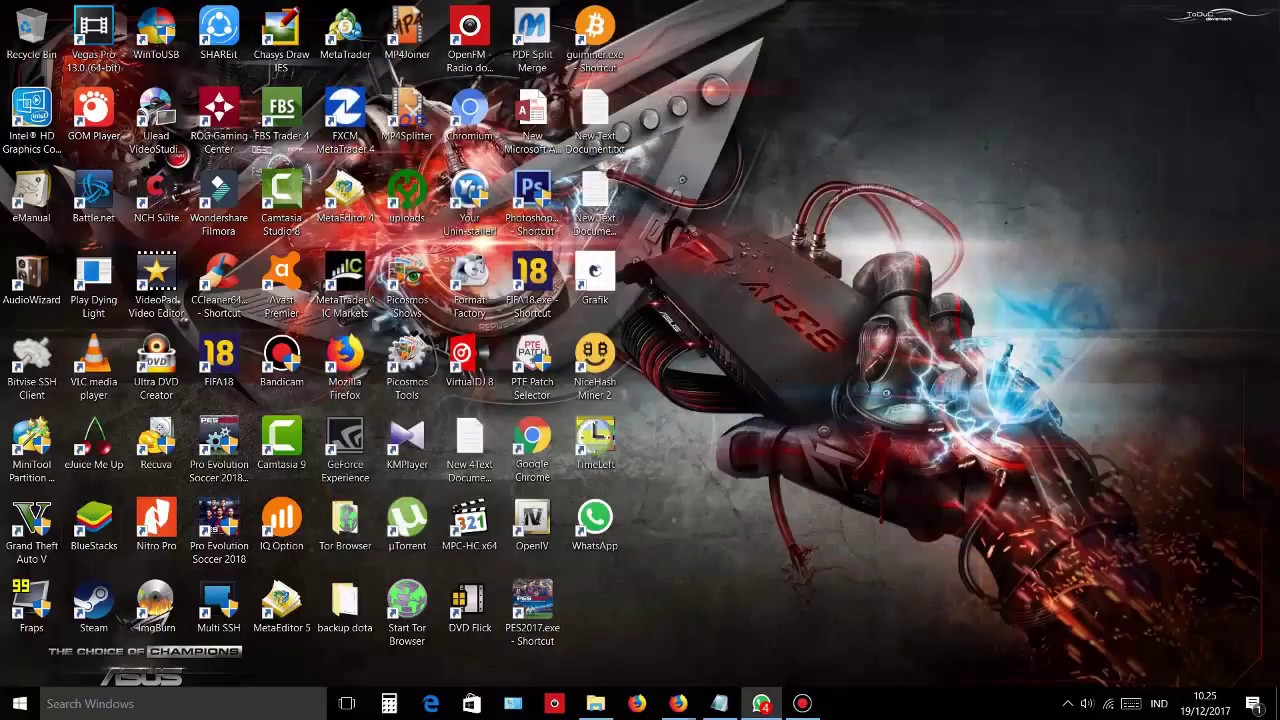The image size is (1280, 720).
Task: Select Avast Premier desktop icon
Action: 281,285
